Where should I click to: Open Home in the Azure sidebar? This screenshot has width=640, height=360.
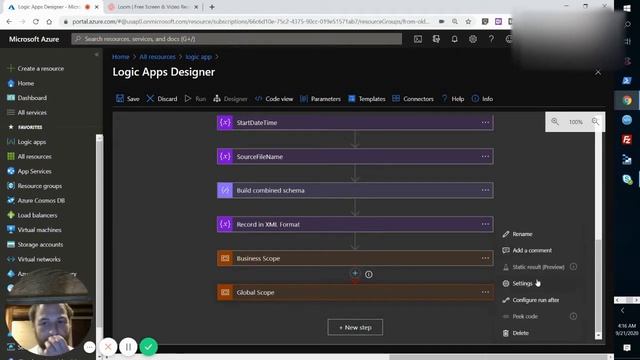click(x=21, y=83)
